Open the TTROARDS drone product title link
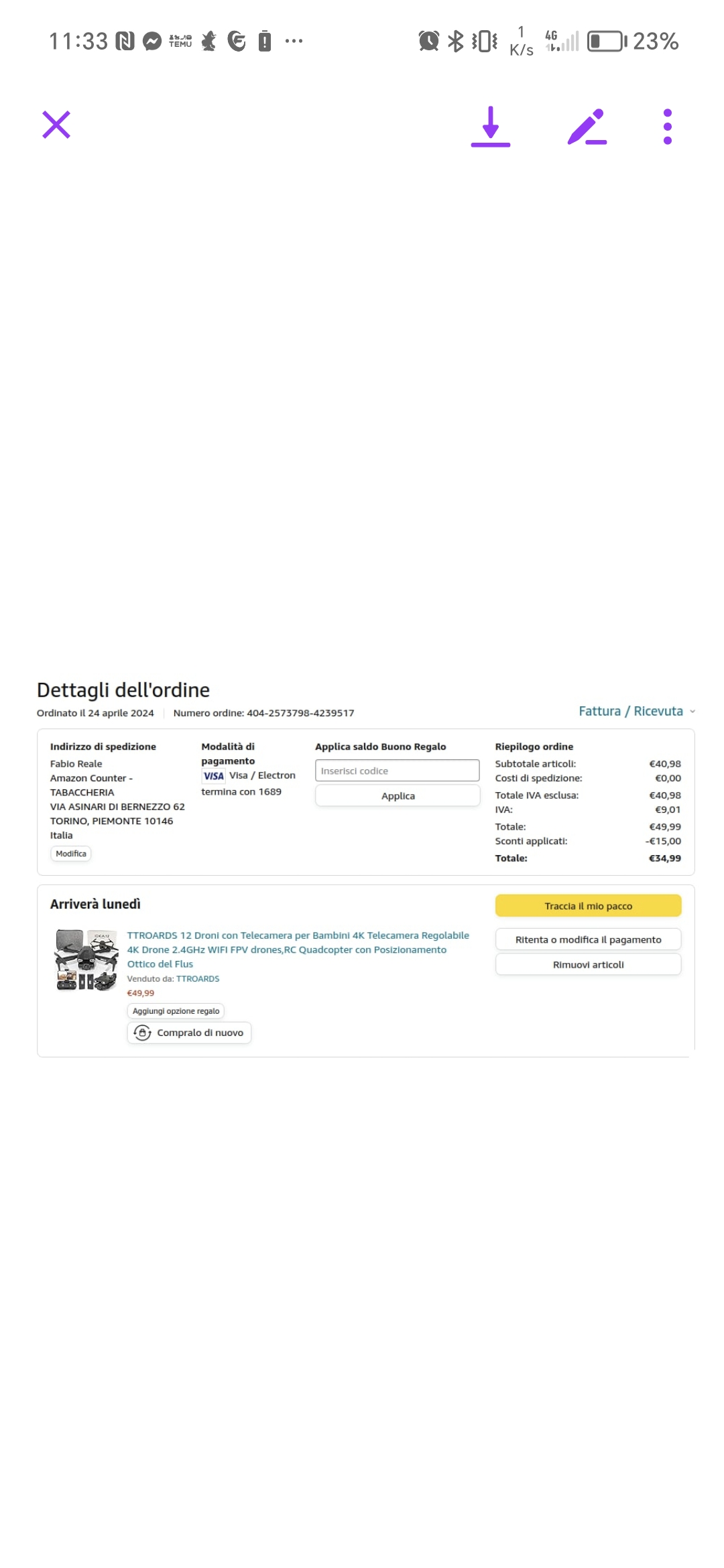Viewport: 724px width, 1568px height. pyautogui.click(x=298, y=950)
